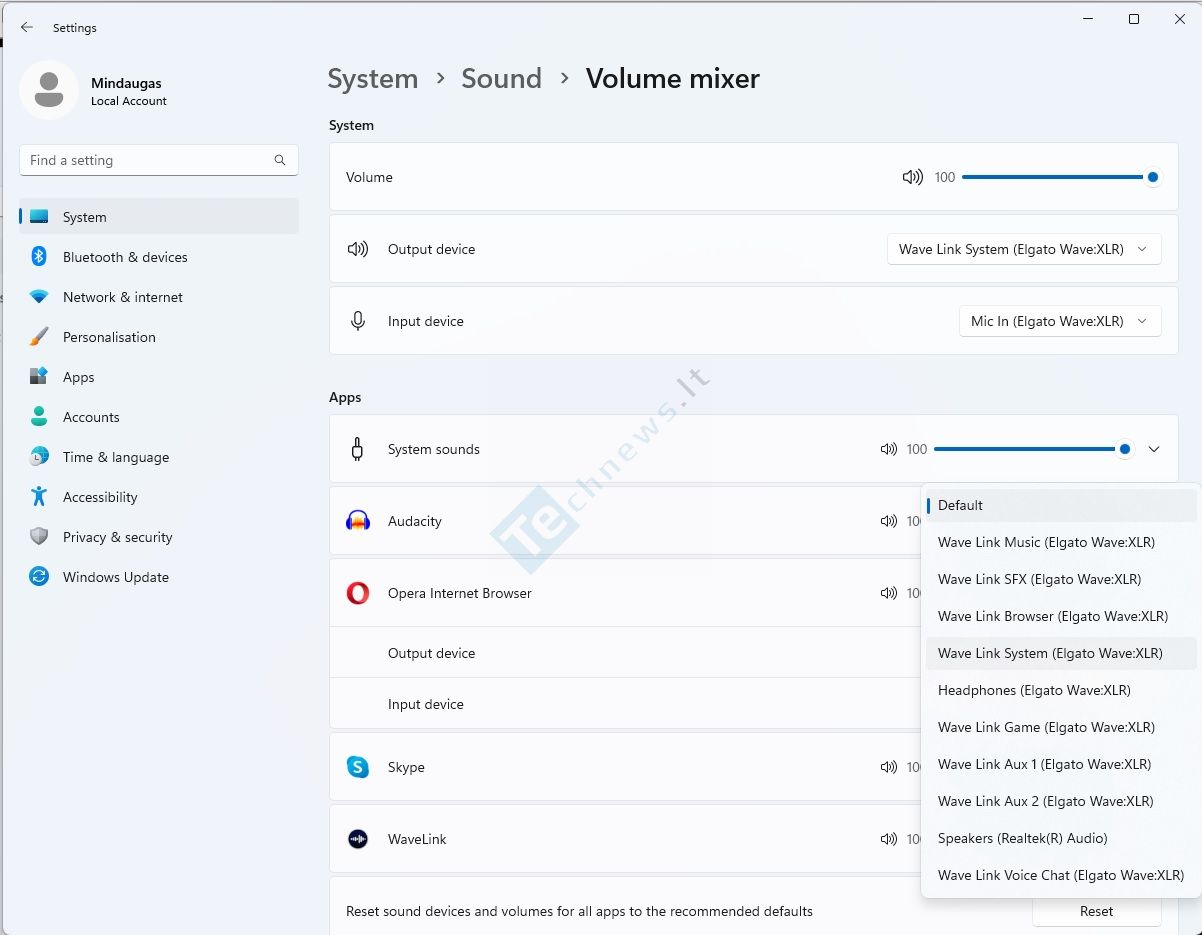Click the Output device speaker icon
This screenshot has height=935, width=1202.
coord(358,249)
